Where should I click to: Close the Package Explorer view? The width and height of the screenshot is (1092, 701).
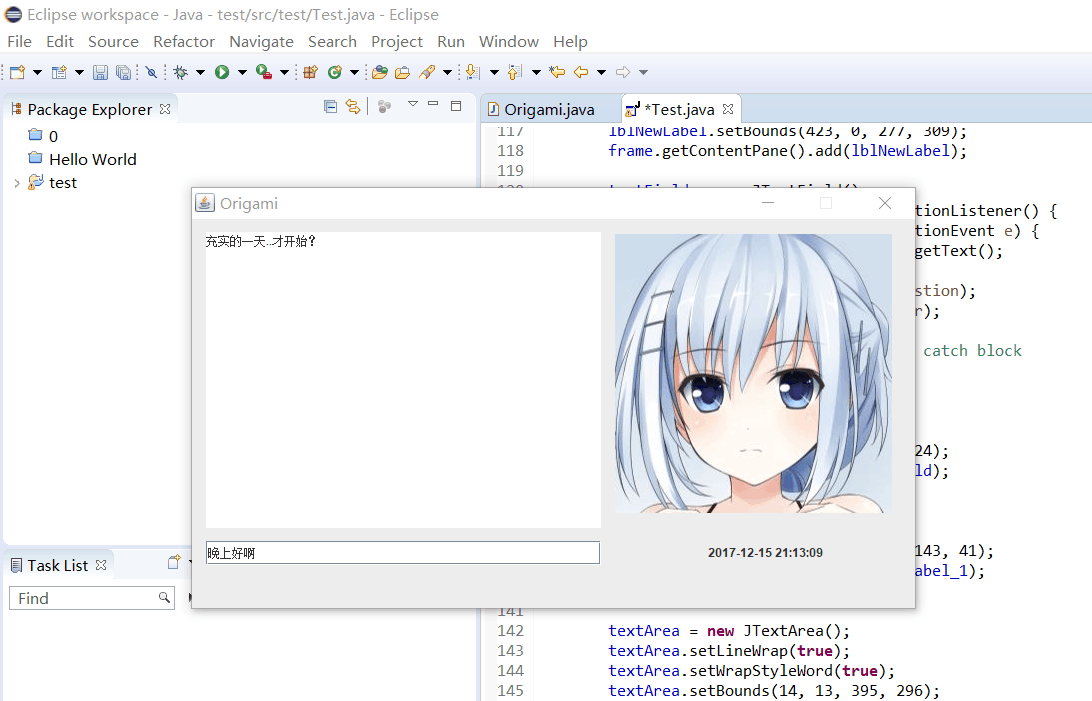[x=165, y=109]
